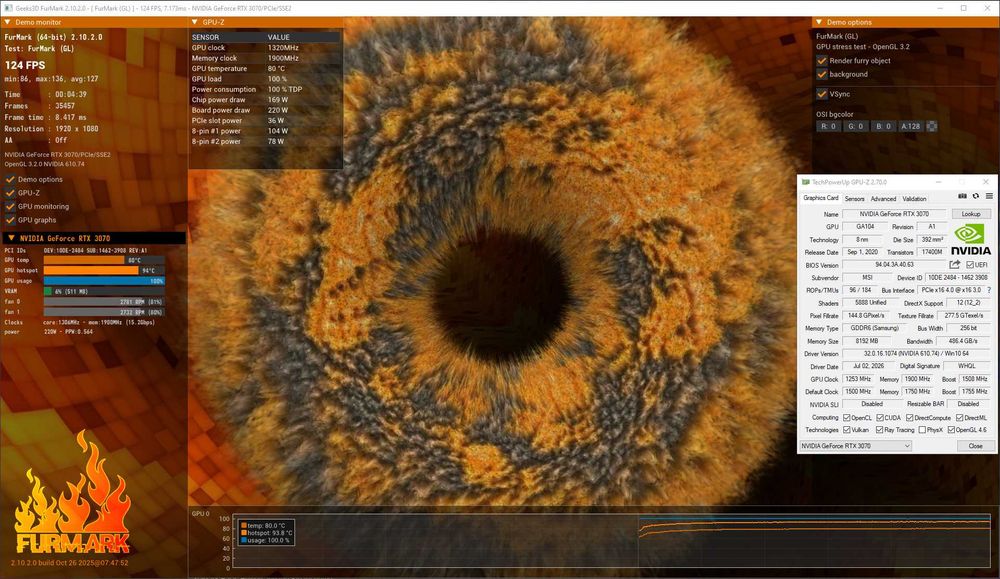Click the graph legend box with temp reading
Viewport: 1000px width, 579px height.
(x=266, y=533)
